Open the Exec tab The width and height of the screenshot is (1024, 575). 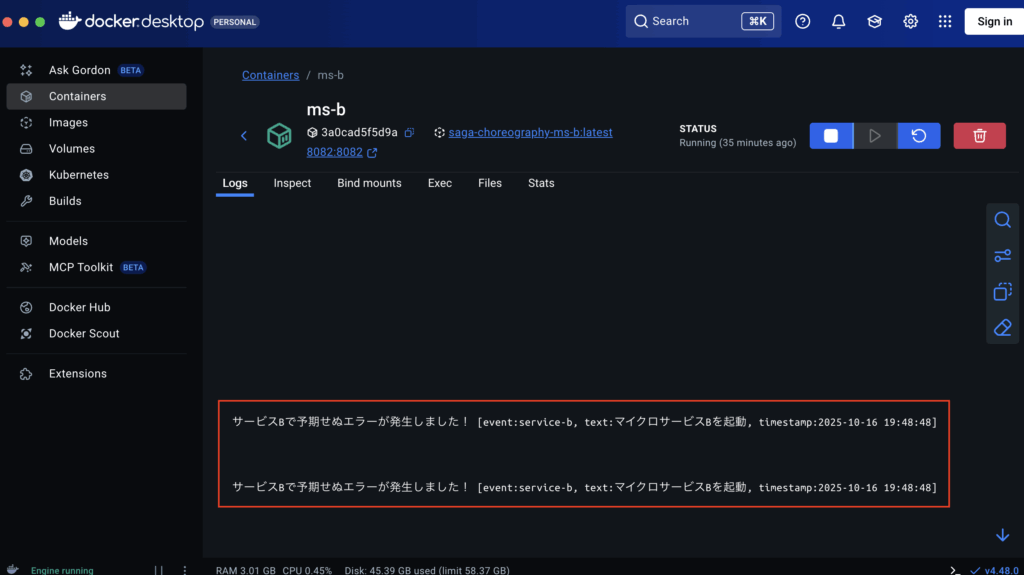click(x=440, y=183)
